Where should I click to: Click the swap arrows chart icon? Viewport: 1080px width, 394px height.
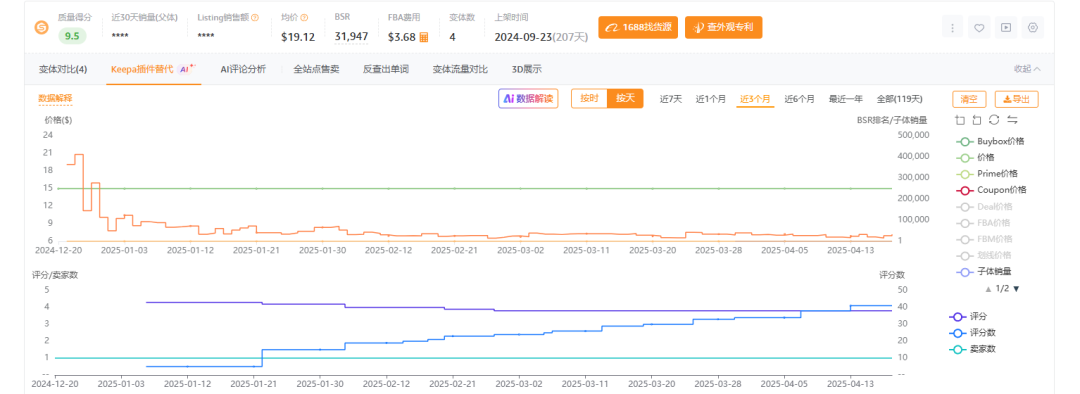coord(1012,120)
